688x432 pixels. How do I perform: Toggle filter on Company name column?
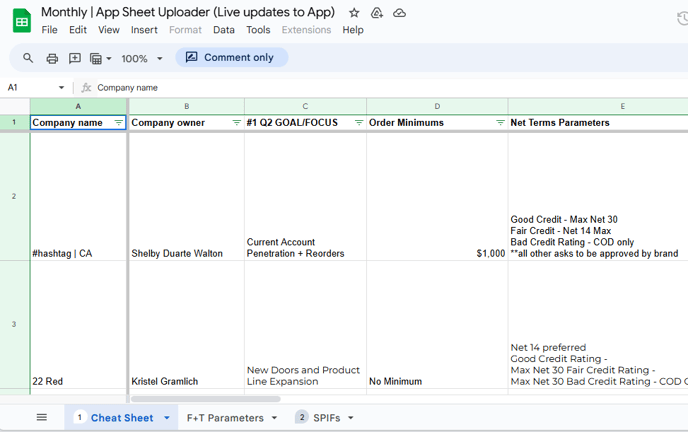click(x=119, y=123)
